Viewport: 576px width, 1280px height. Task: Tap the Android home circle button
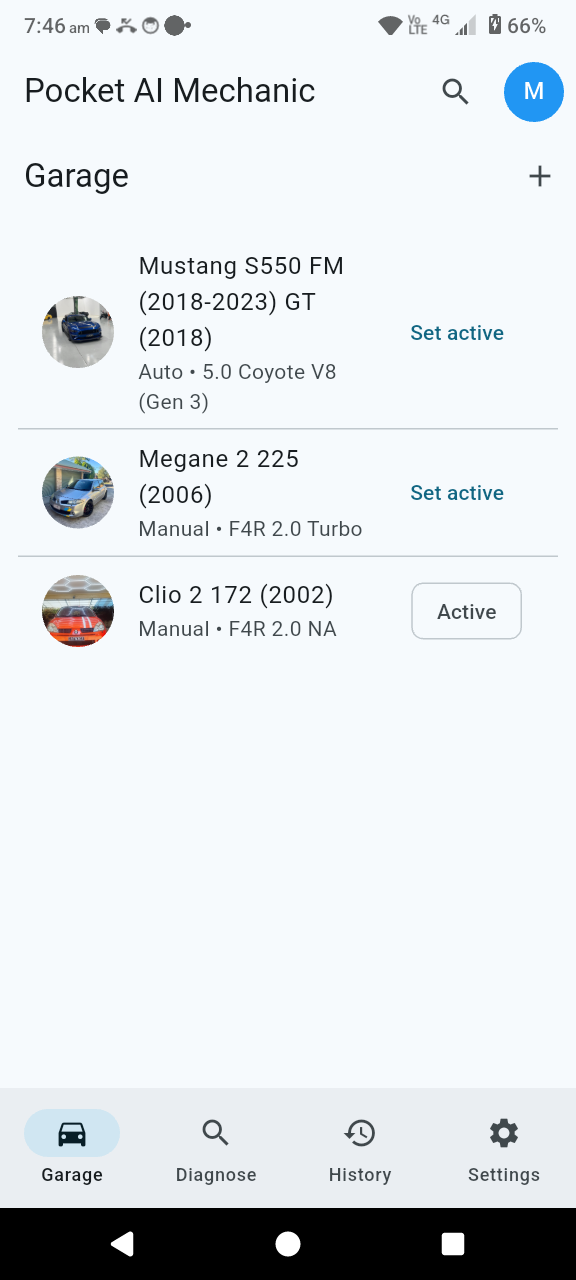[x=288, y=1243]
